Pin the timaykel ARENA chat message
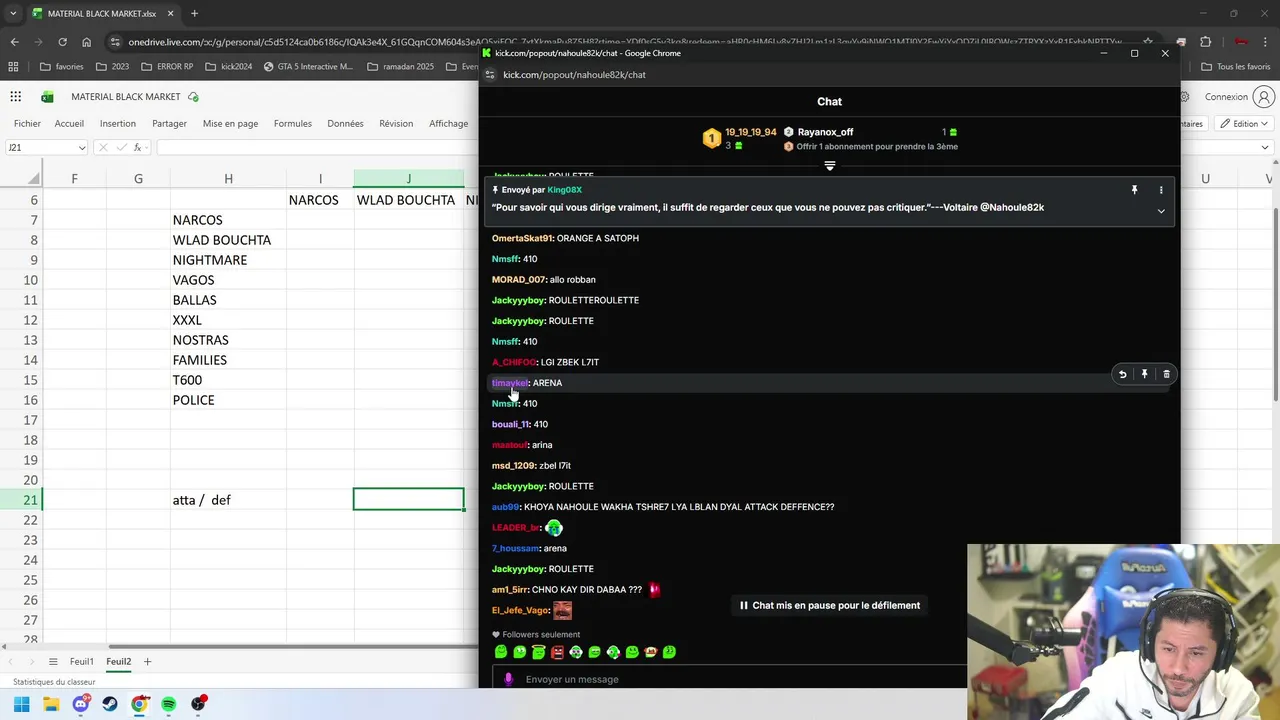The width and height of the screenshot is (1280, 720). [1144, 374]
